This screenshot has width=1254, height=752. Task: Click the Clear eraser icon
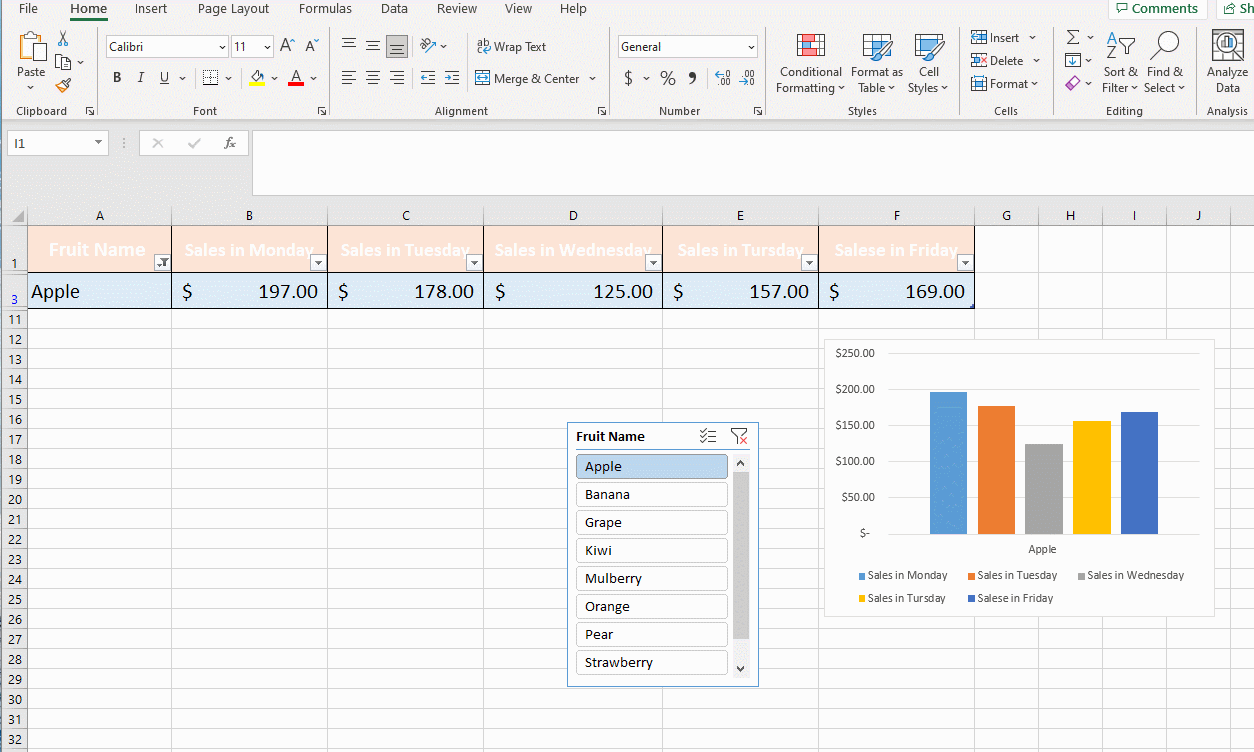[x=1073, y=83]
